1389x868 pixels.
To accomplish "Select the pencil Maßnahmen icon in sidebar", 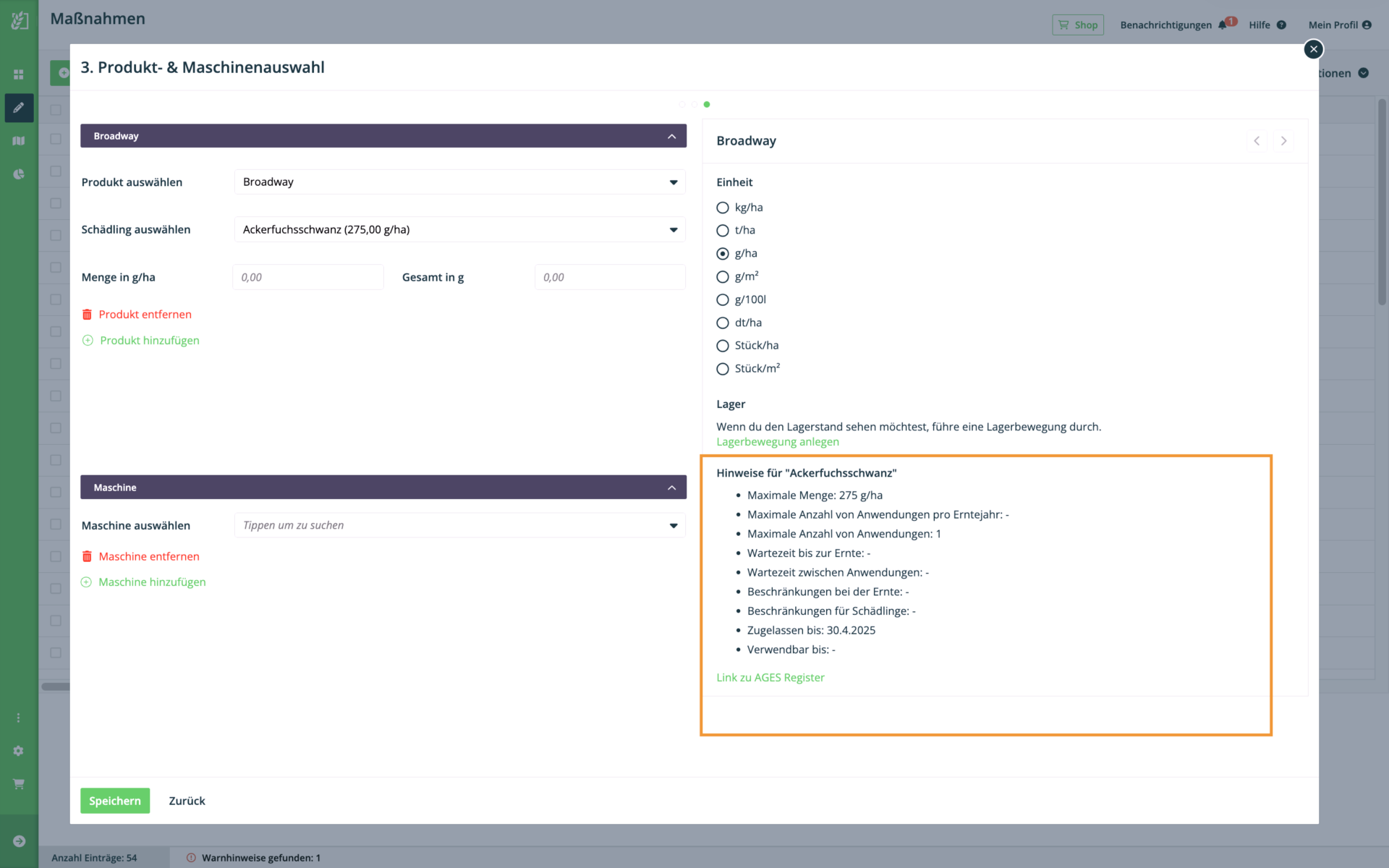I will tap(19, 108).
